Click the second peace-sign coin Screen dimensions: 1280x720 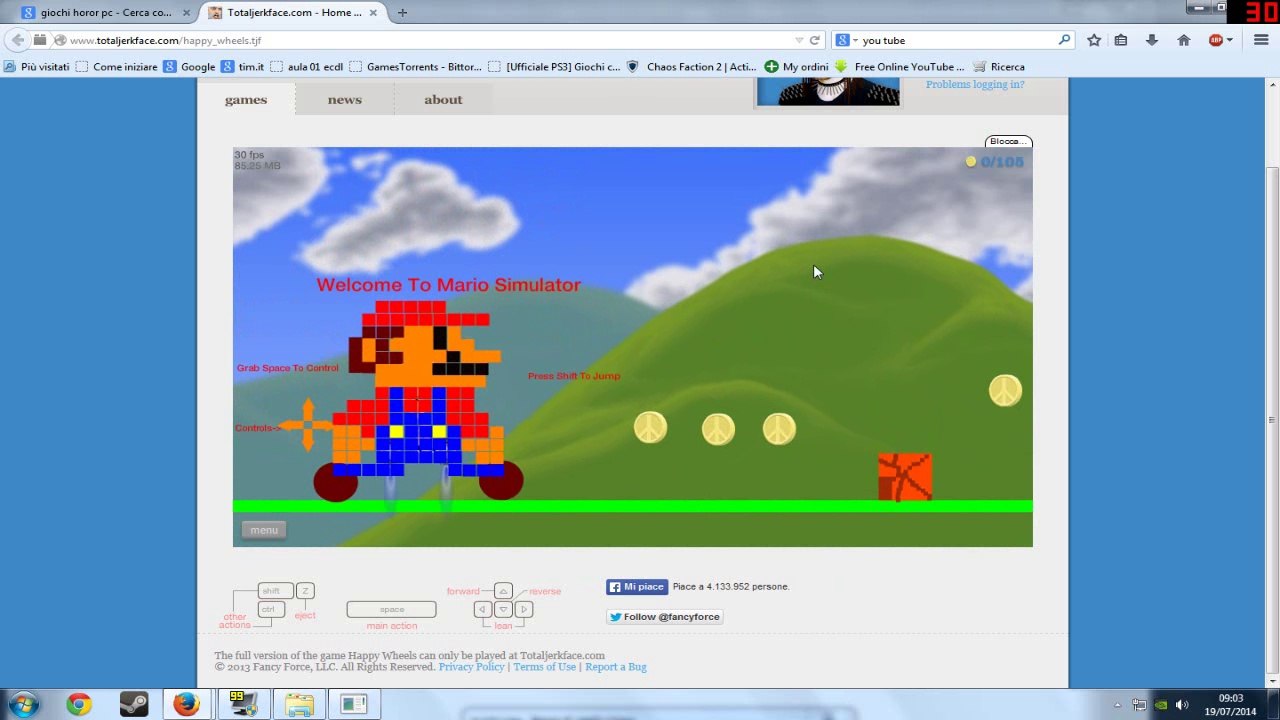pos(717,430)
